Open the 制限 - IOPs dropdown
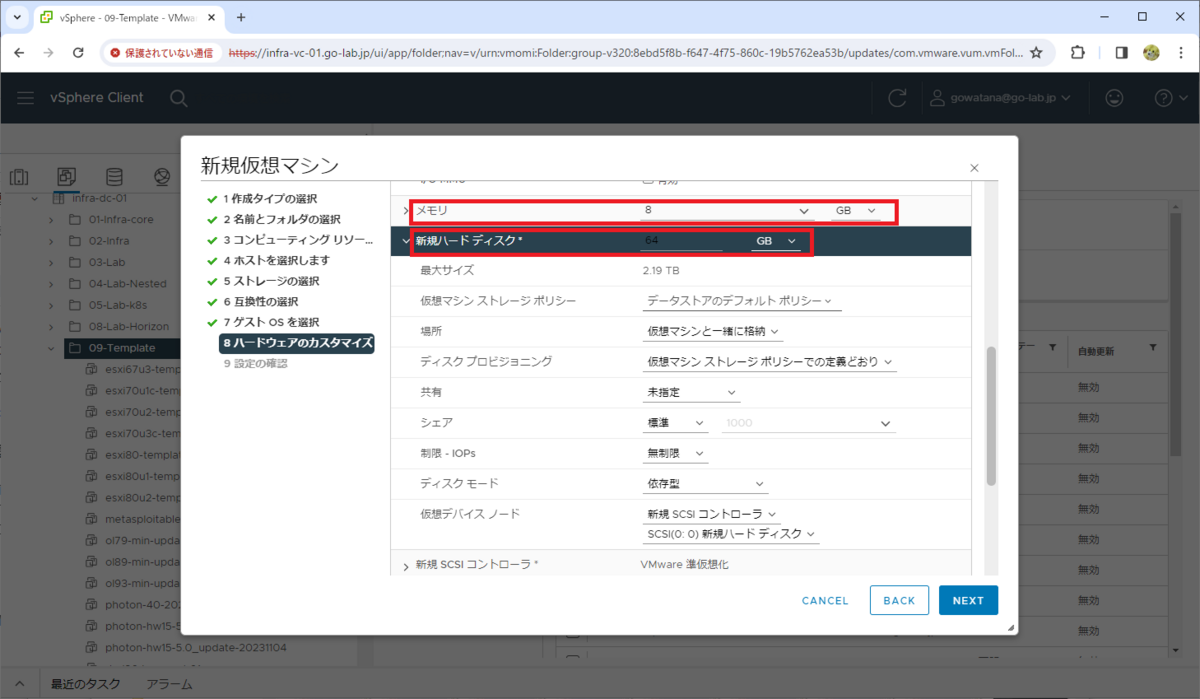The width and height of the screenshot is (1200, 699). pos(675,454)
